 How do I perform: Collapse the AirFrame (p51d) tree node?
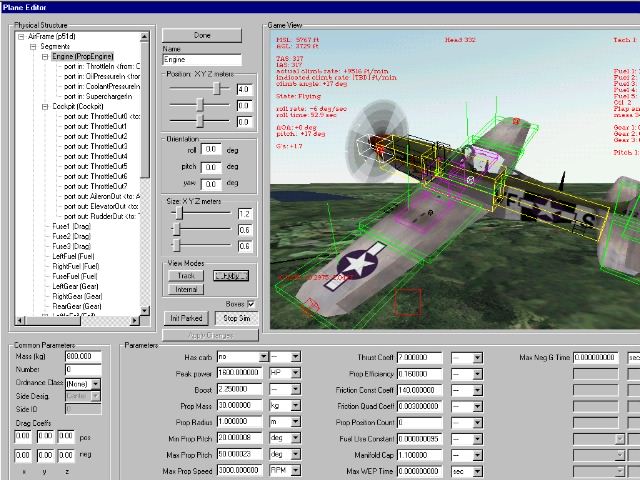[21, 37]
